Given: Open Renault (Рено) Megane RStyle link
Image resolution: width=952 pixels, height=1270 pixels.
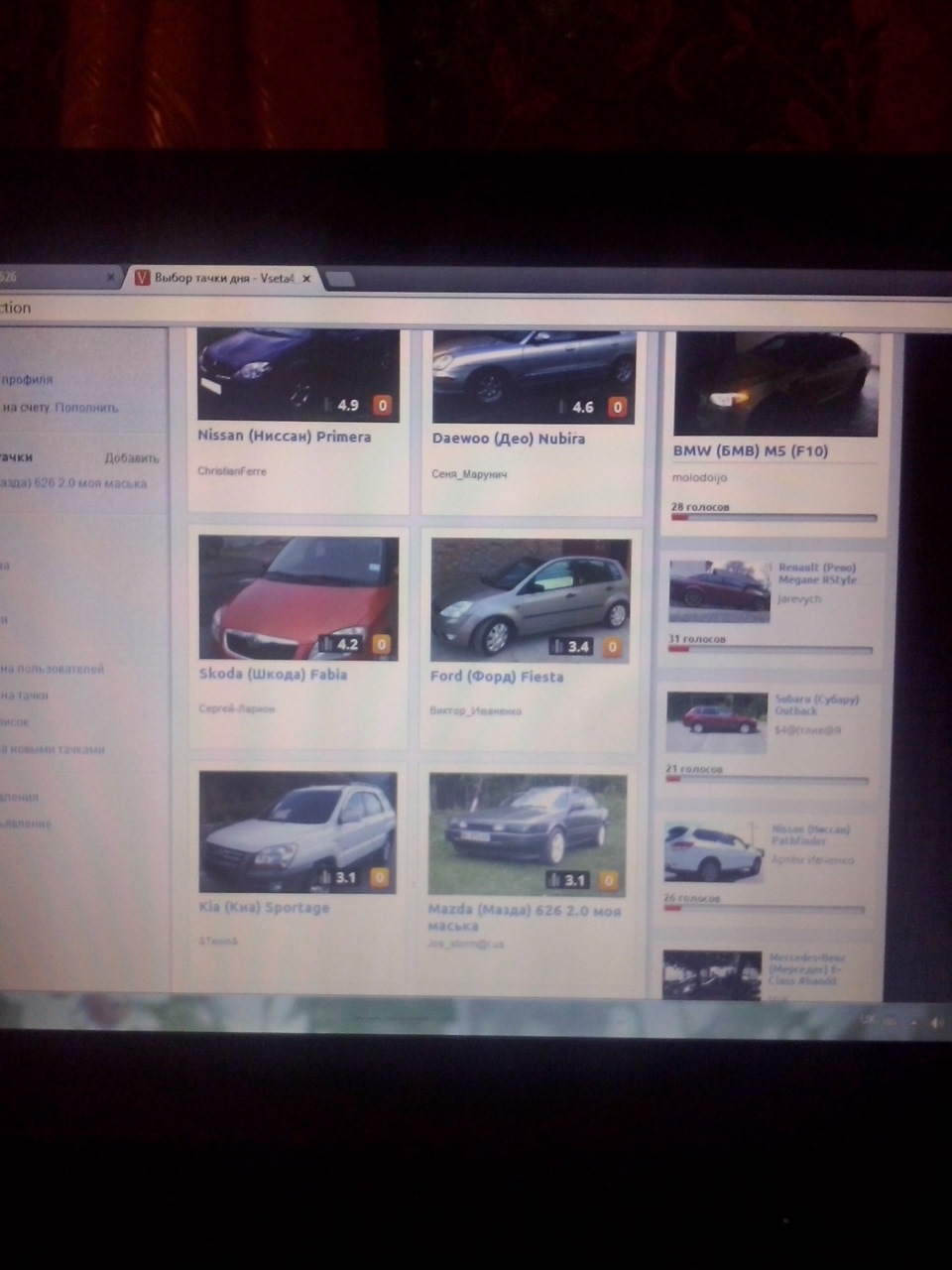Looking at the screenshot, I should coord(817,573).
